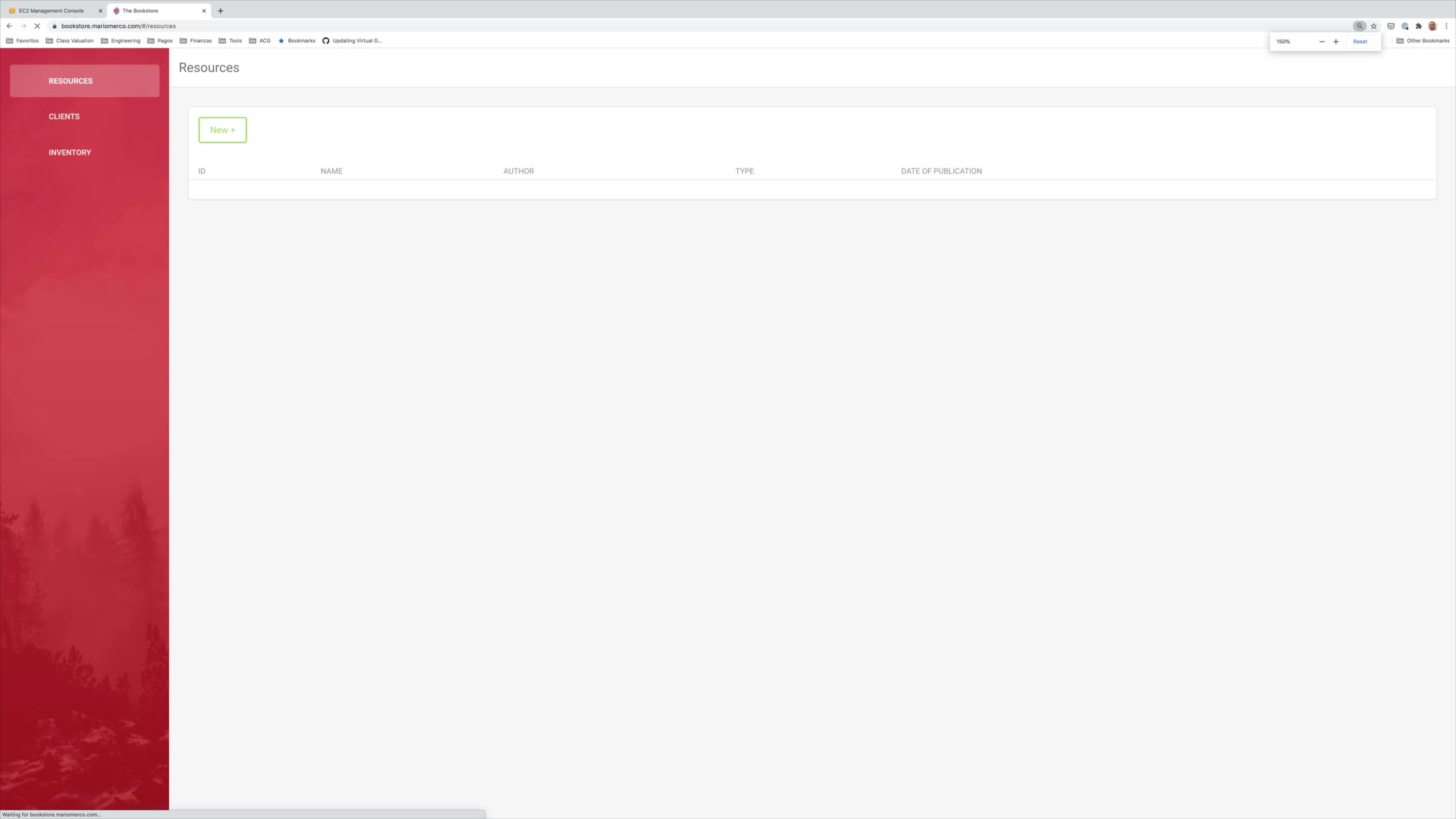
Task: Reset the page zoom level
Action: point(1360,42)
